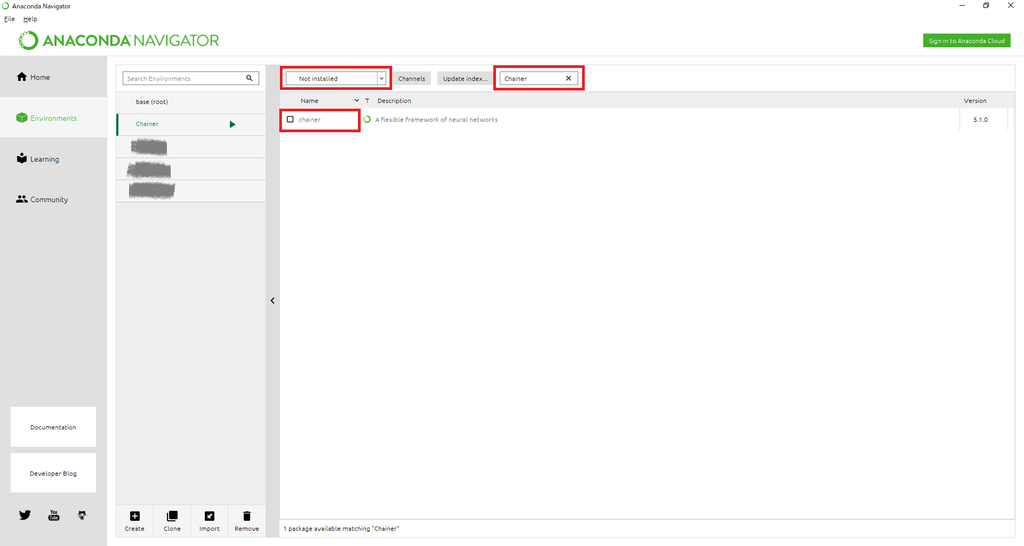This screenshot has height=546, width=1024.
Task: Open the Home section
Action: (x=53, y=77)
